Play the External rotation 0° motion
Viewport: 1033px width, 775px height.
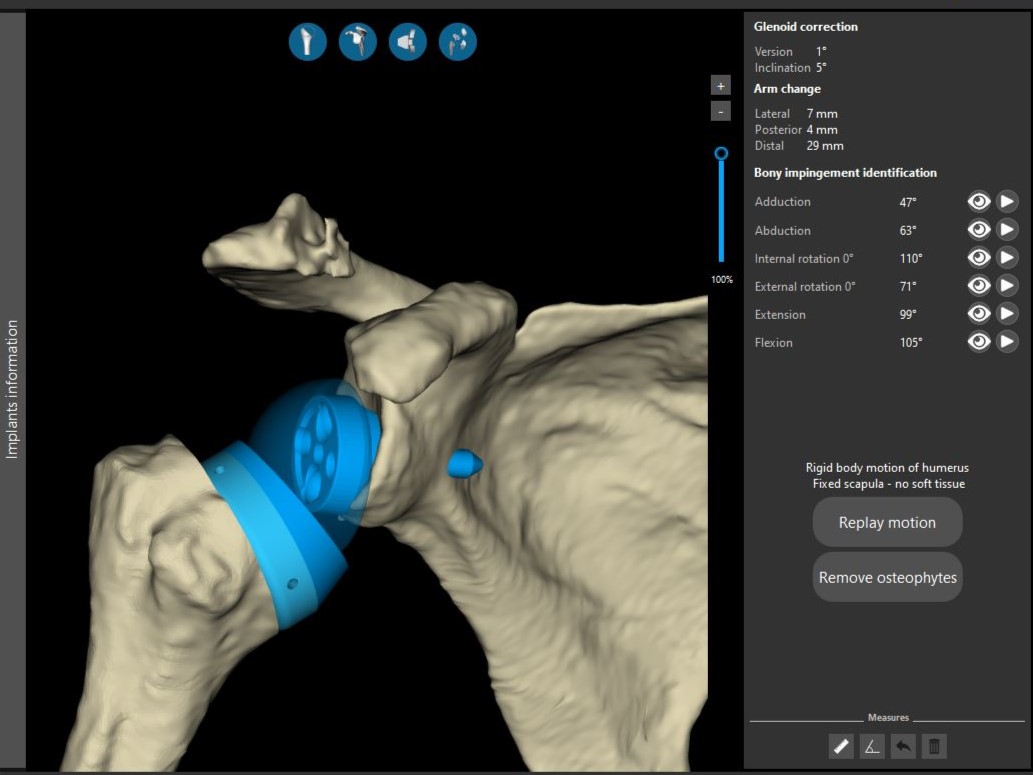click(1007, 286)
